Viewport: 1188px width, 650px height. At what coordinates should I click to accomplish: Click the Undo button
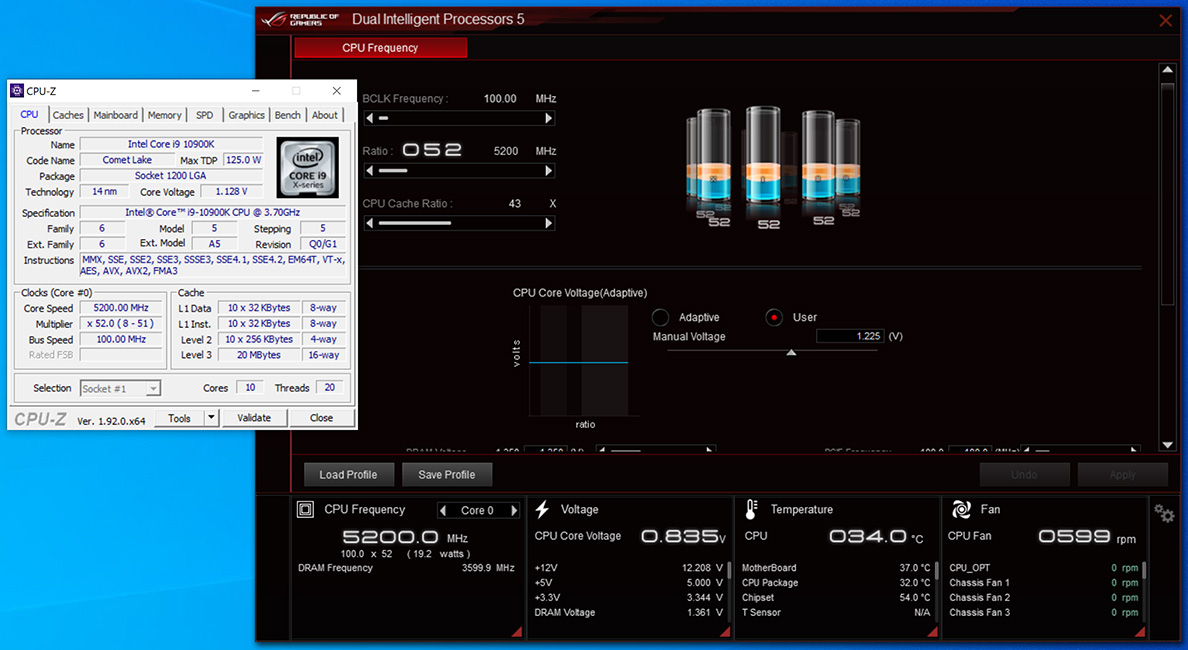coord(1024,475)
